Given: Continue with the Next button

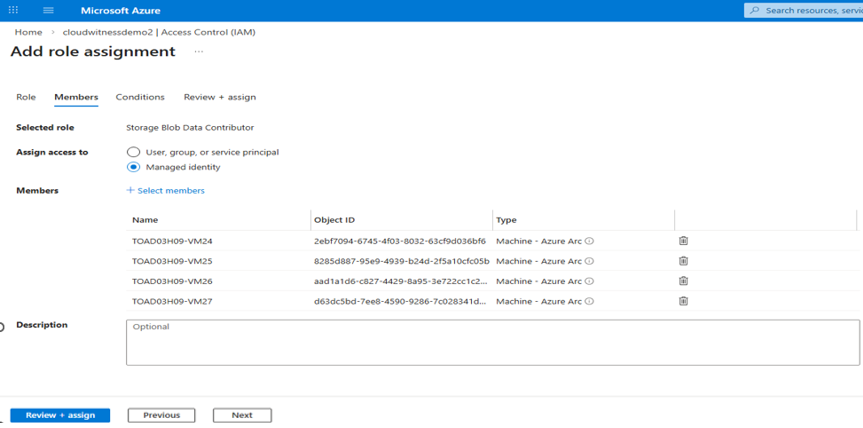Looking at the screenshot, I should tap(242, 415).
